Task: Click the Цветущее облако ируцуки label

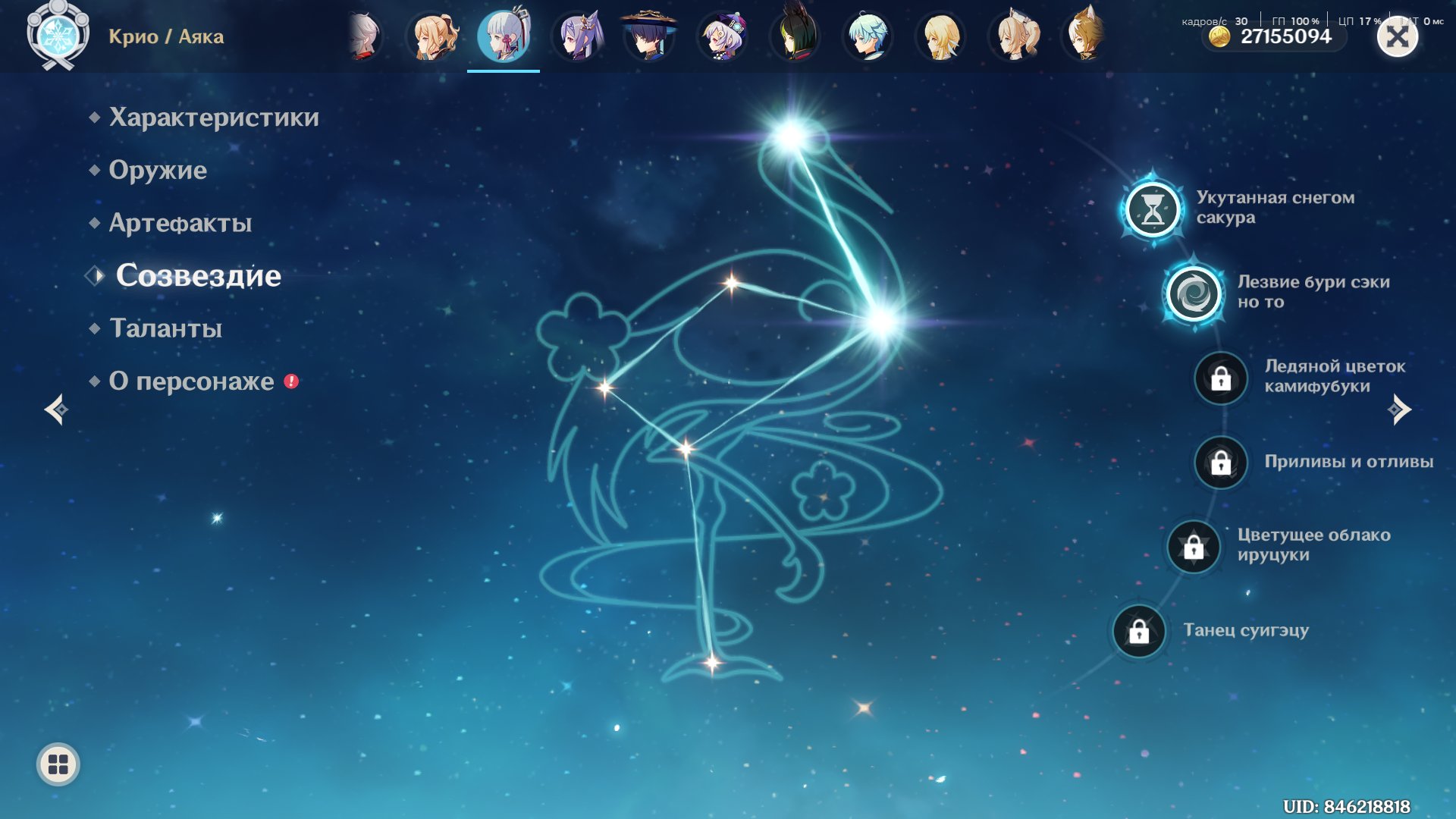Action: [1313, 544]
